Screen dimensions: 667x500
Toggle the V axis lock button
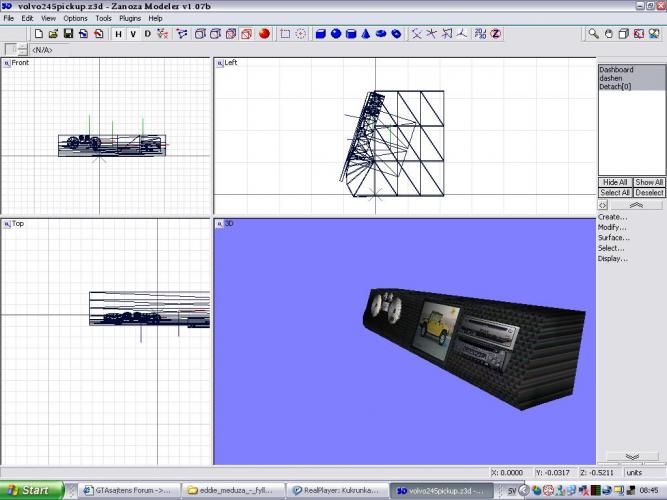tap(133, 33)
